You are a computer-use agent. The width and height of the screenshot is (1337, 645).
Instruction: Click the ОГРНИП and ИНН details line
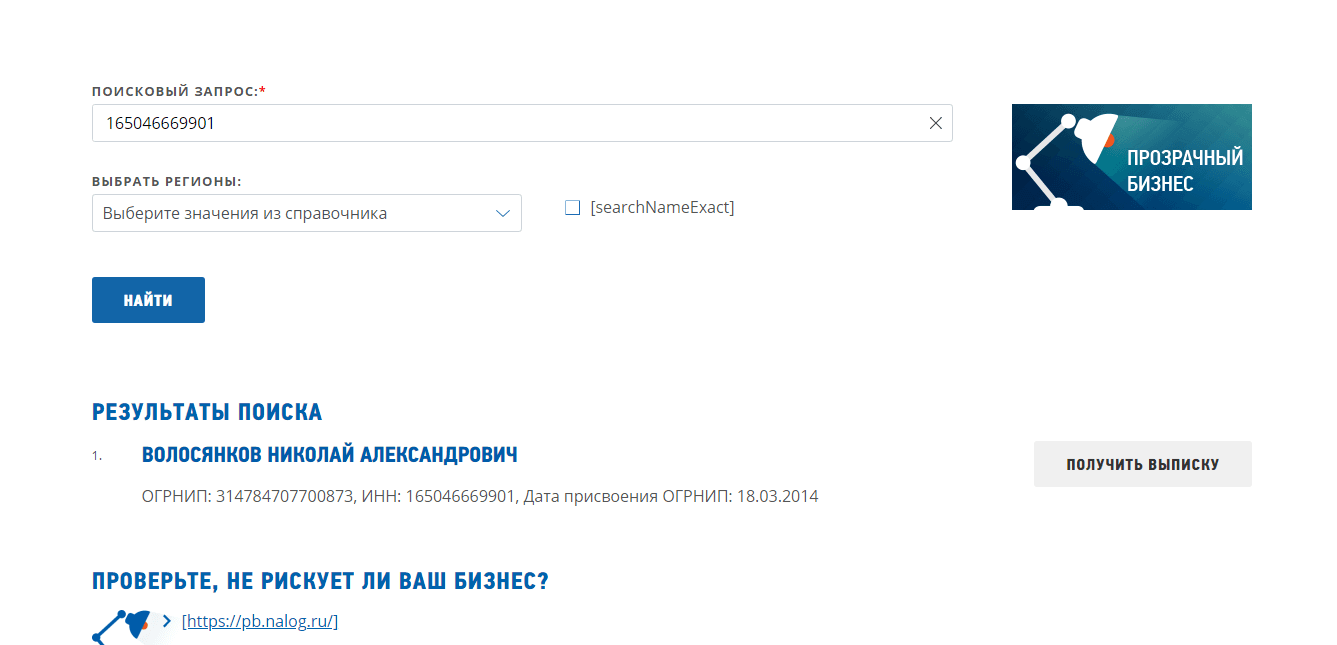(480, 496)
